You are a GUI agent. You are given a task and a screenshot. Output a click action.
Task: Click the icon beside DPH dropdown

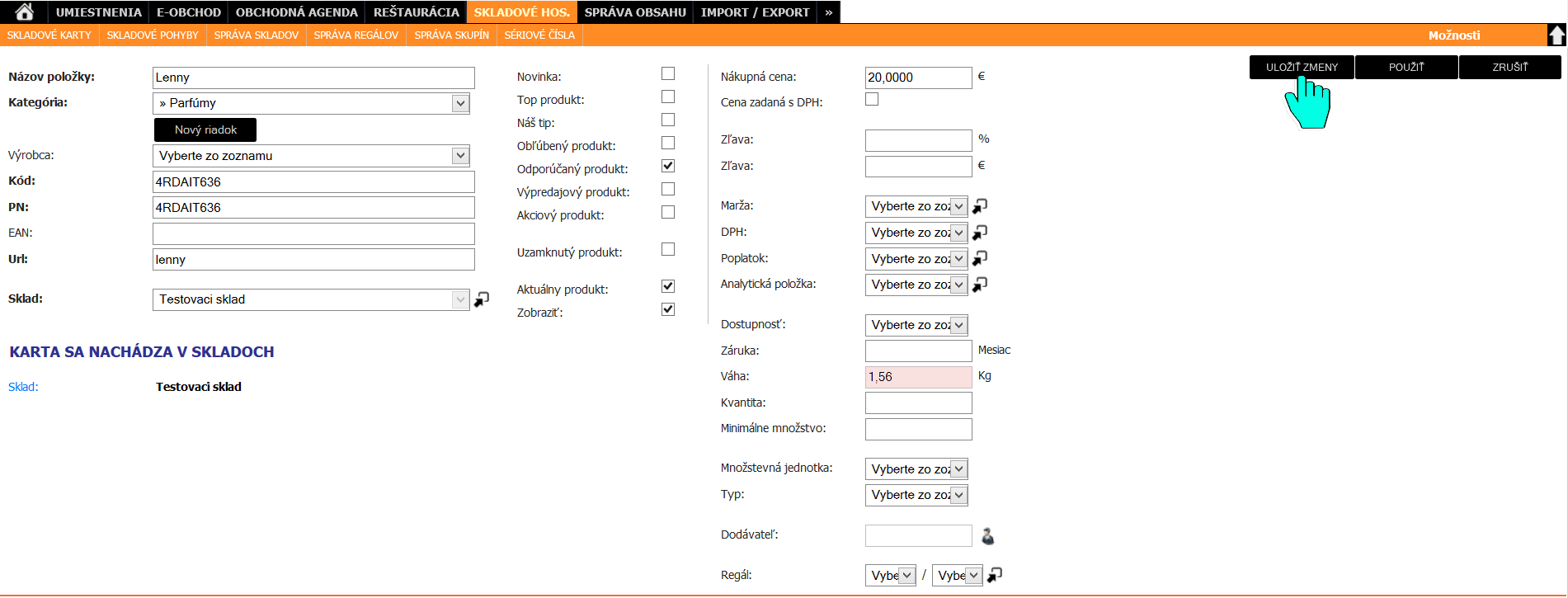click(x=980, y=233)
